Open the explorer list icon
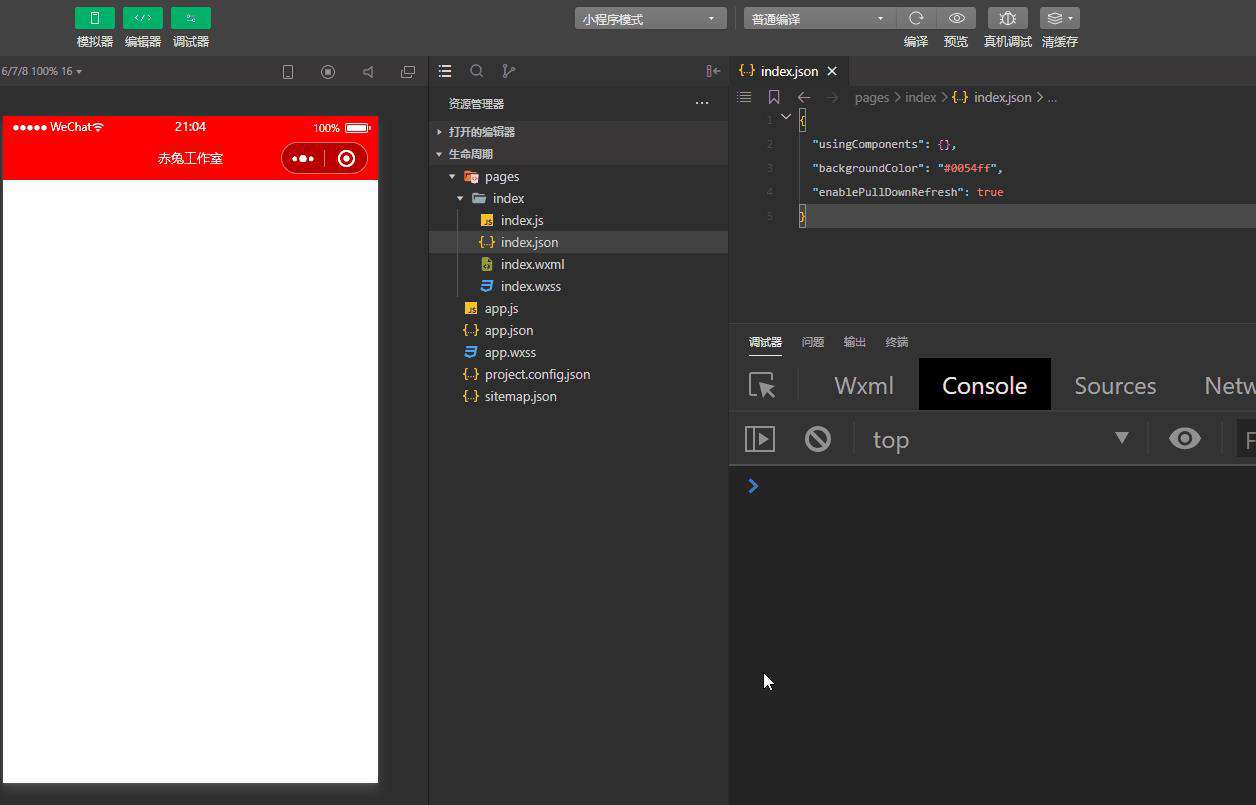 tap(445, 71)
